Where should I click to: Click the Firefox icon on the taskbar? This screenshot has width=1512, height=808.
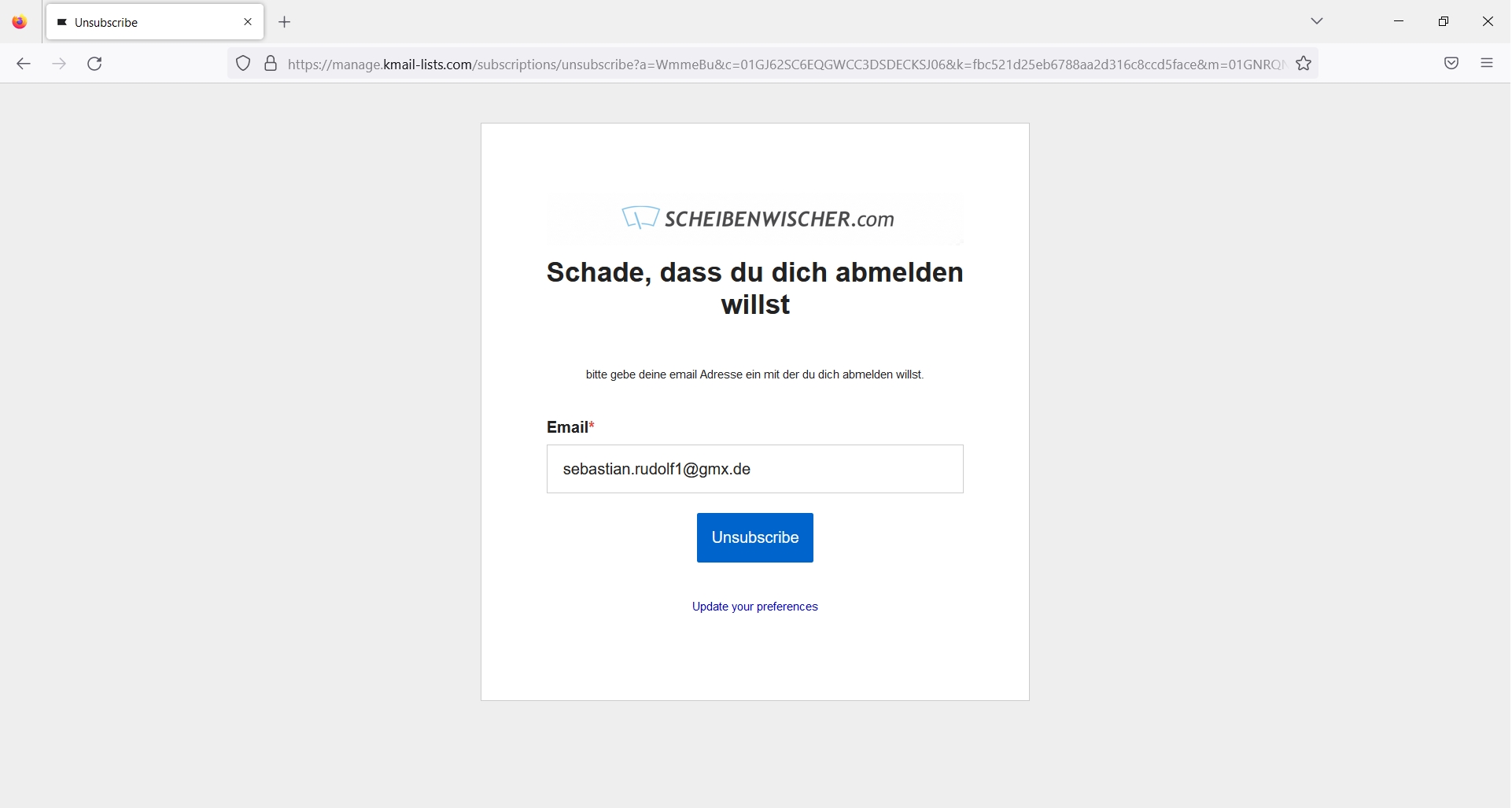pos(19,21)
